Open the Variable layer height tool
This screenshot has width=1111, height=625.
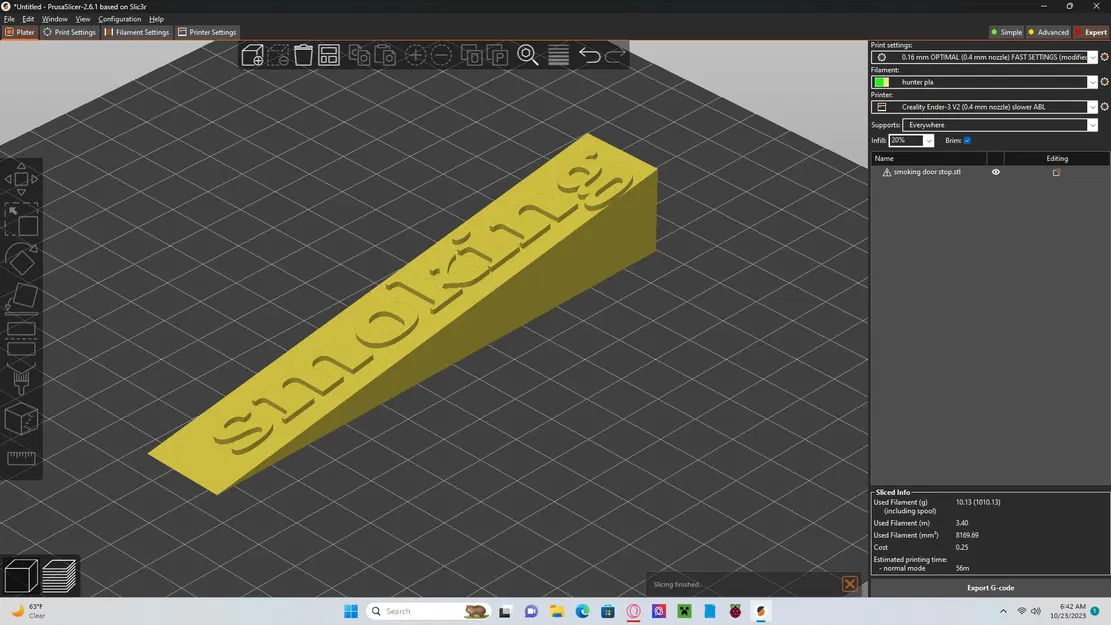558,55
